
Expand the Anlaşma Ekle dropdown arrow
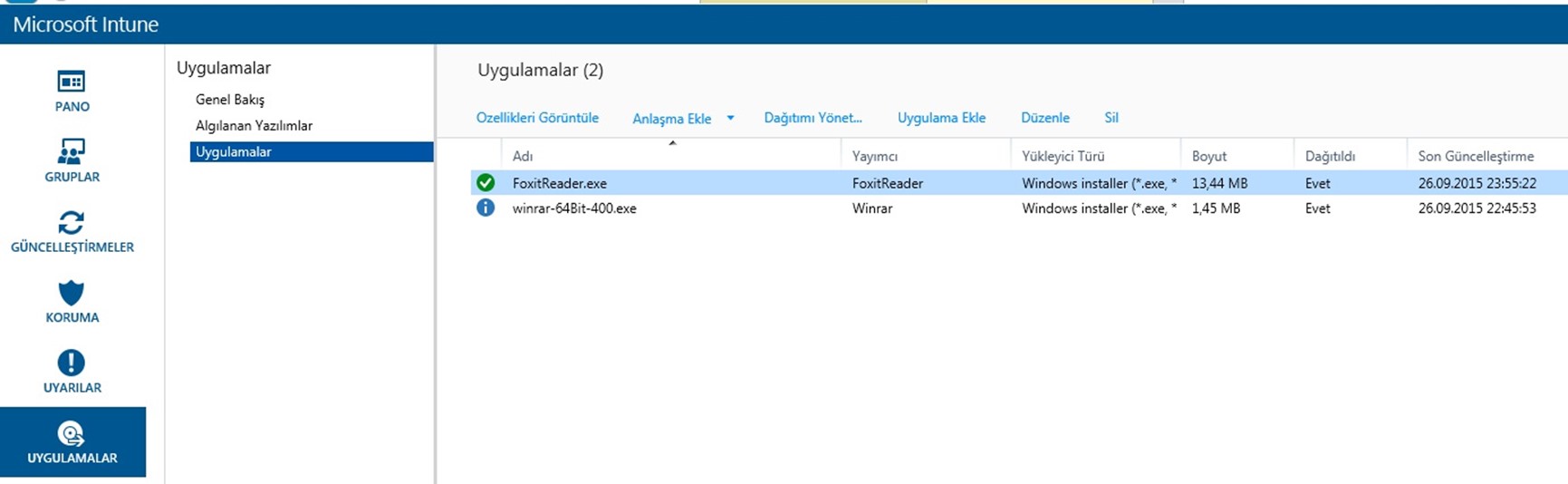(x=730, y=118)
